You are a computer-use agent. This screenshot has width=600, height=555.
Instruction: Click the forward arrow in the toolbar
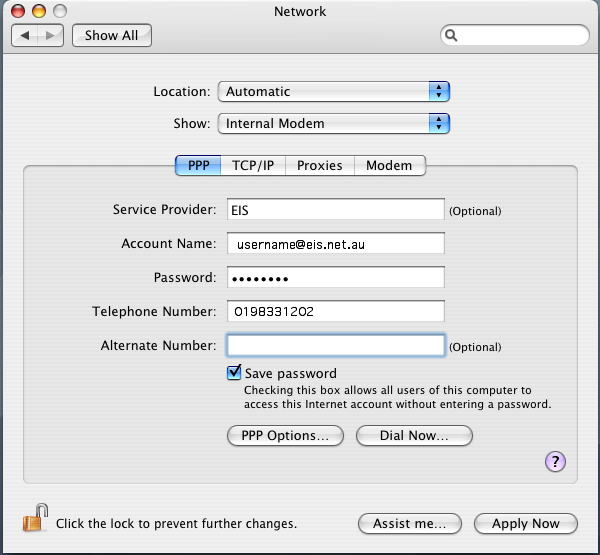(x=51, y=35)
